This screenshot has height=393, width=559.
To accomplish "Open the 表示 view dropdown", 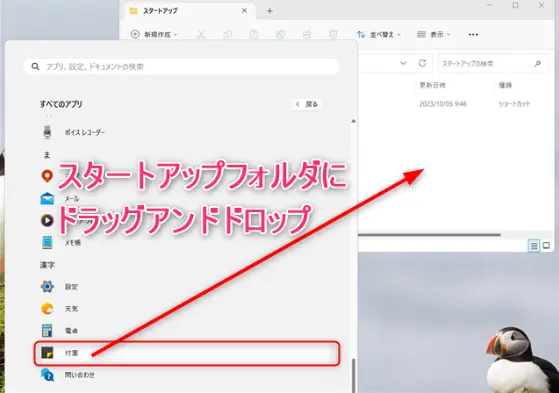I will click(434, 35).
